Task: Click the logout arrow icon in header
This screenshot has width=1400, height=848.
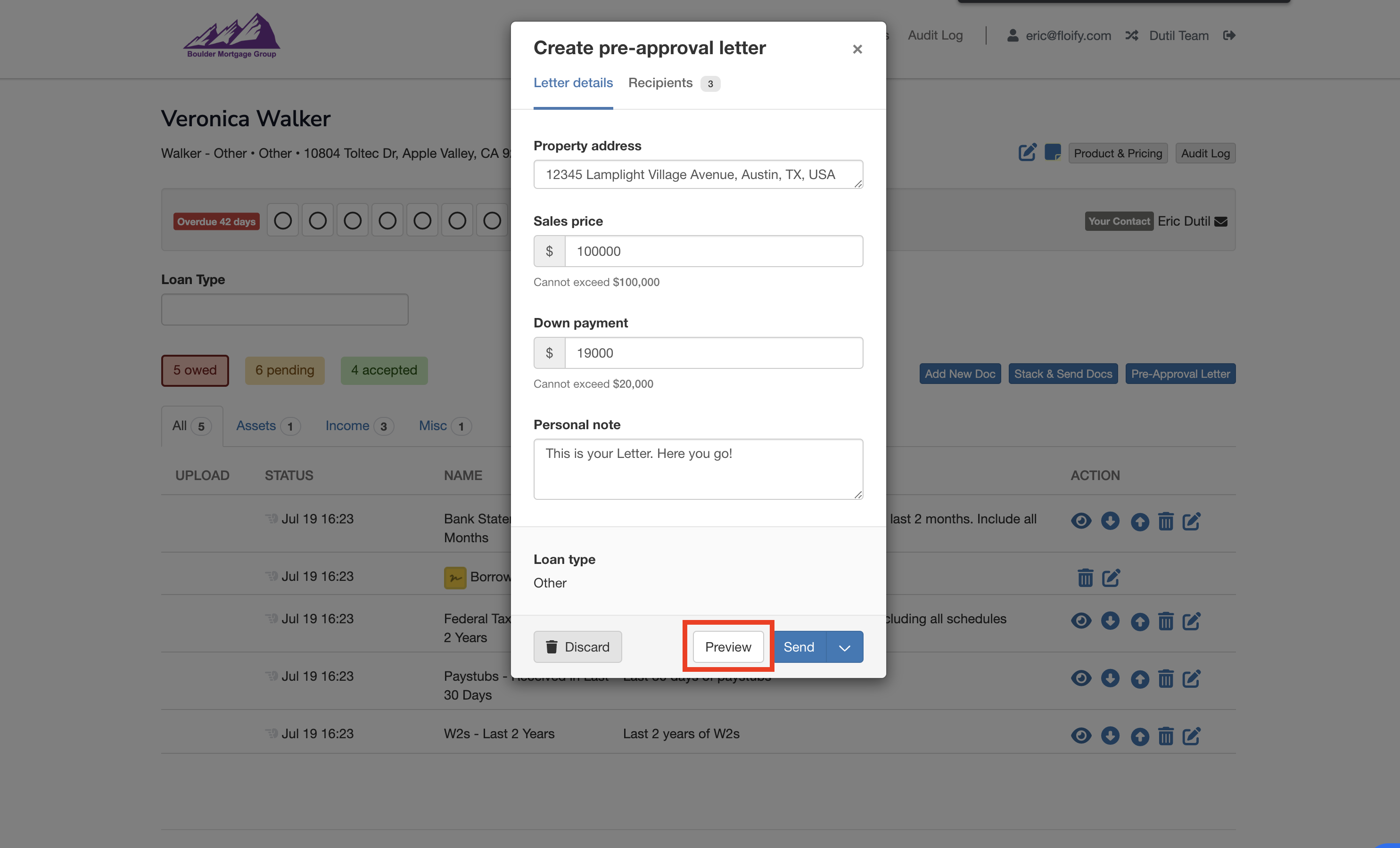Action: 1229,36
